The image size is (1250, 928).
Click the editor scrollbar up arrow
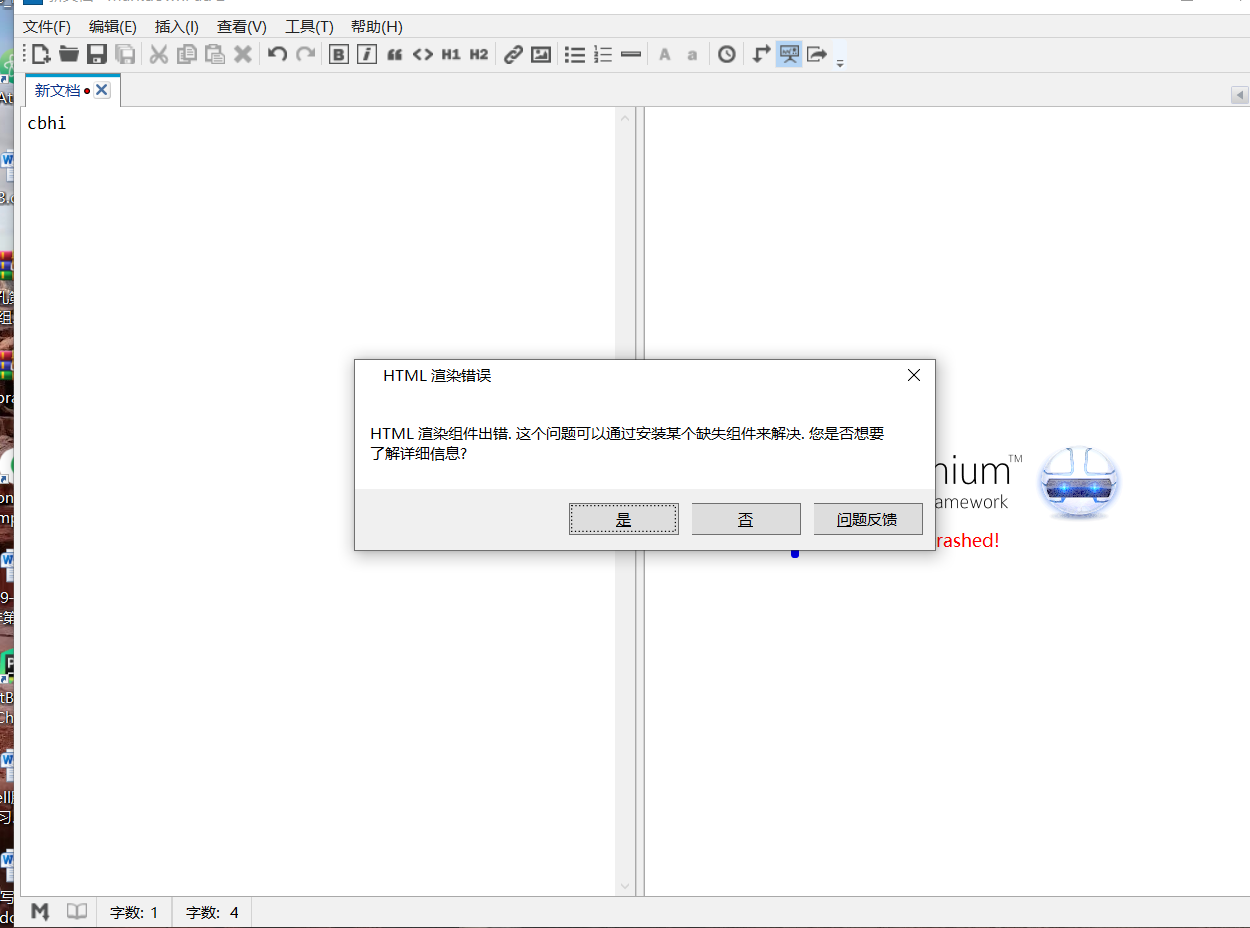tap(626, 118)
